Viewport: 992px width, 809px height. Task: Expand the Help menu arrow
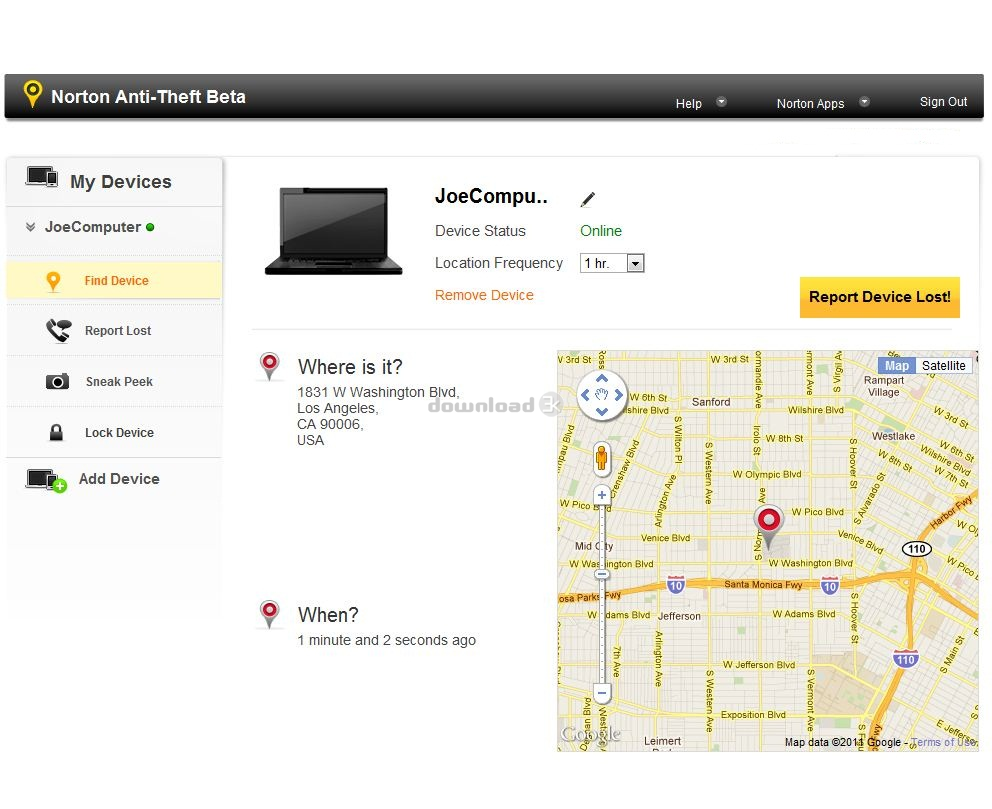(721, 102)
